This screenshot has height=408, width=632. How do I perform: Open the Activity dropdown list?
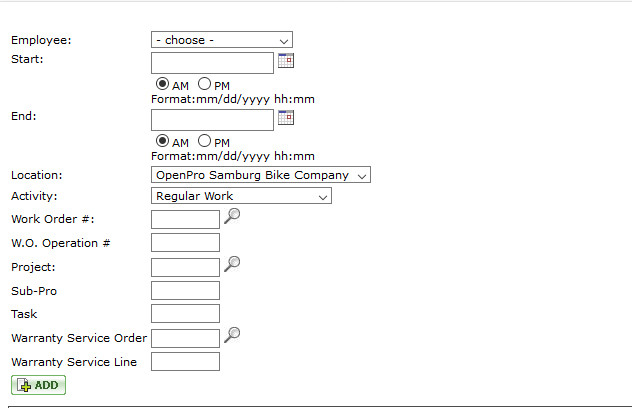point(240,196)
